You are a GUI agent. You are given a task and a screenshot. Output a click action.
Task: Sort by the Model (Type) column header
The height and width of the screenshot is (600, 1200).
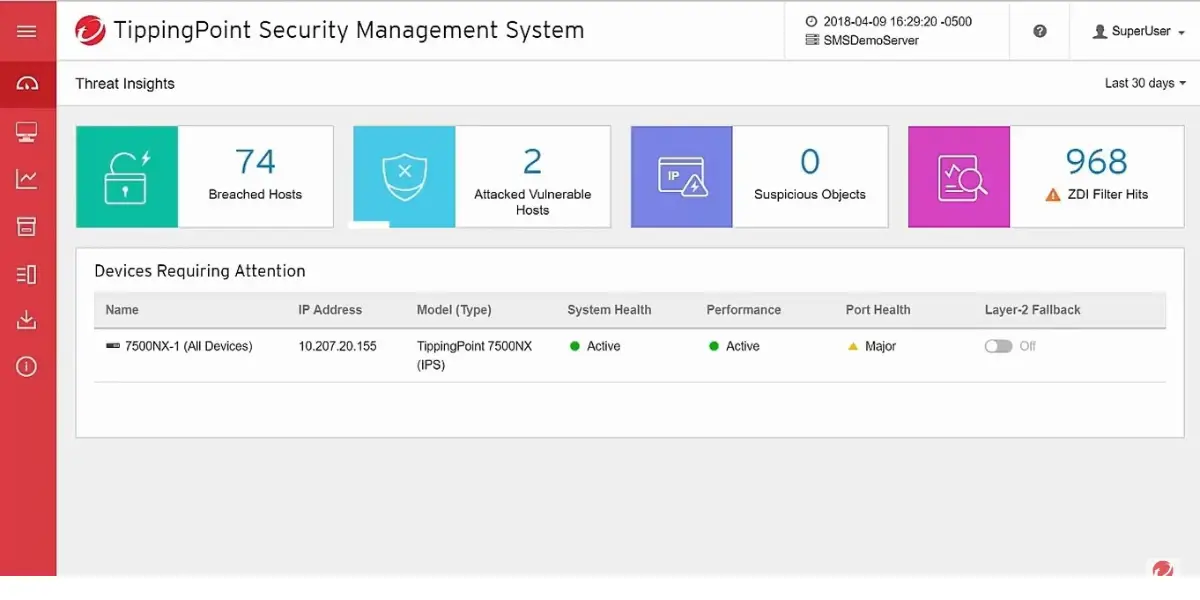[x=454, y=310]
